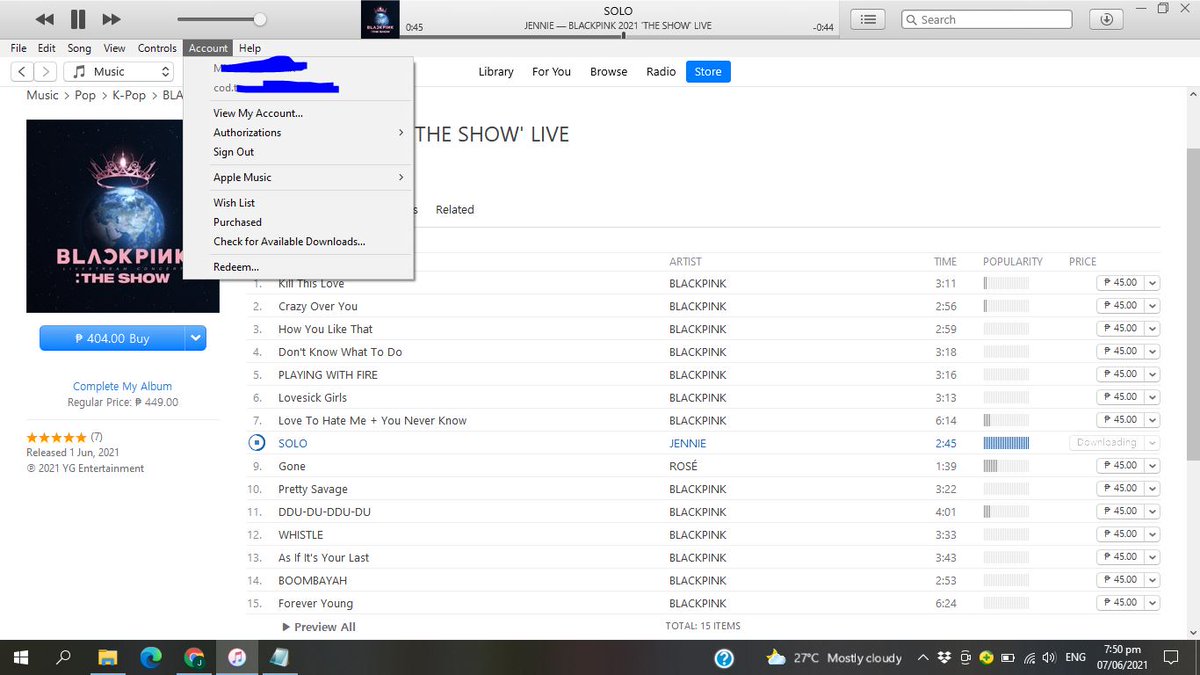
Task: Open Microsoft Edge from taskbar
Action: (x=151, y=657)
